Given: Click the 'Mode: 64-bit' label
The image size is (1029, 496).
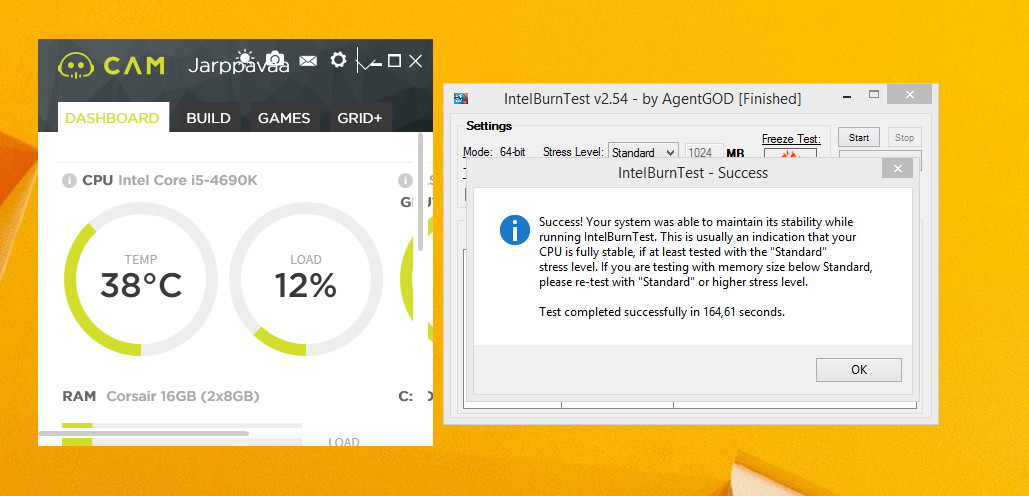Looking at the screenshot, I should coord(494,152).
